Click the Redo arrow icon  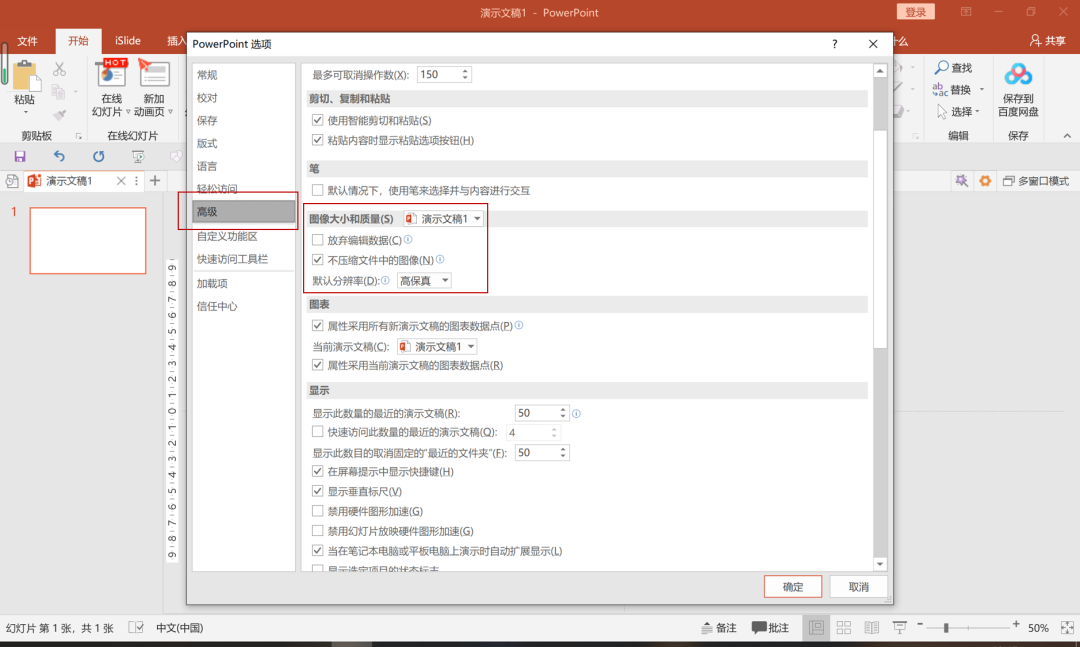[x=98, y=156]
